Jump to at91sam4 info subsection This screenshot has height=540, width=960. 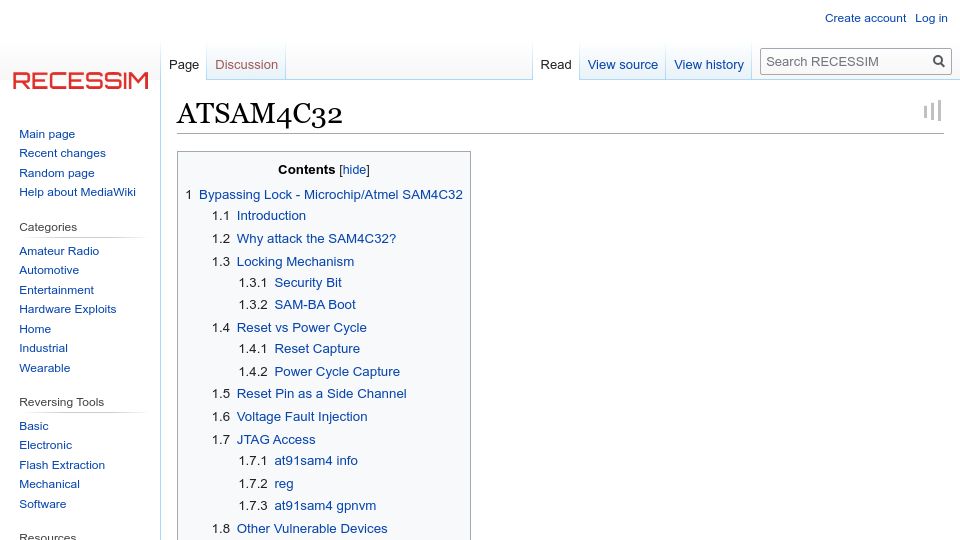tap(316, 461)
